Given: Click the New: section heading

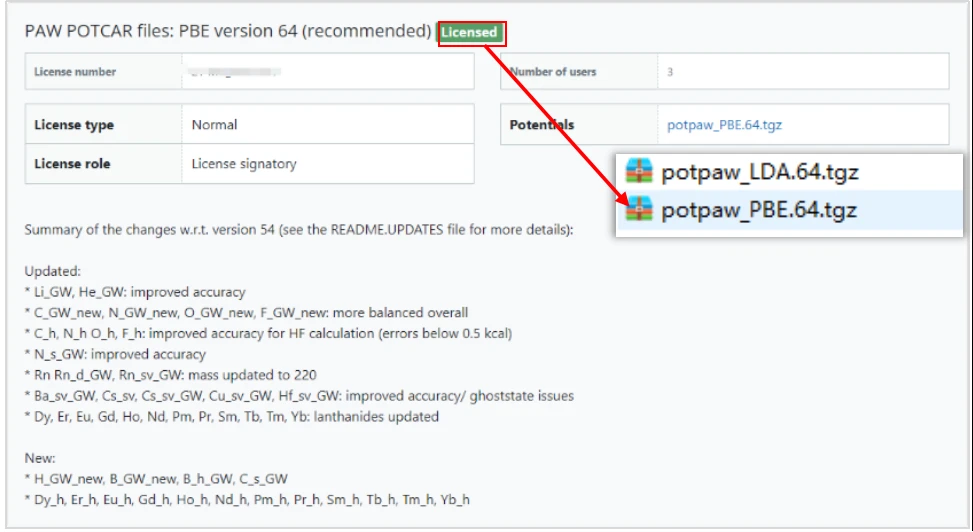Looking at the screenshot, I should pos(41,458).
